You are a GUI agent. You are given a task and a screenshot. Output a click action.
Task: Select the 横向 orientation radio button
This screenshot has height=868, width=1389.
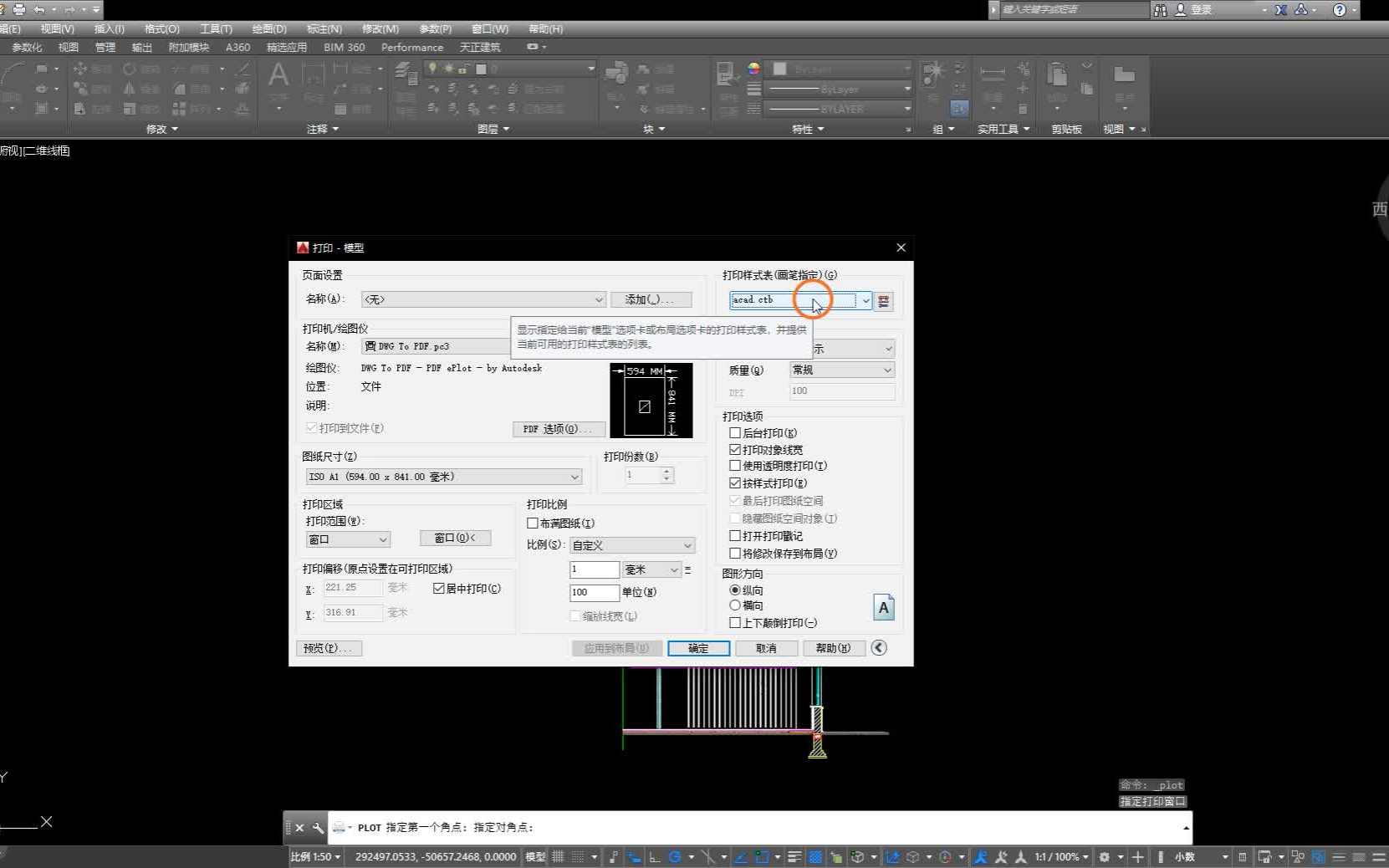click(x=736, y=605)
